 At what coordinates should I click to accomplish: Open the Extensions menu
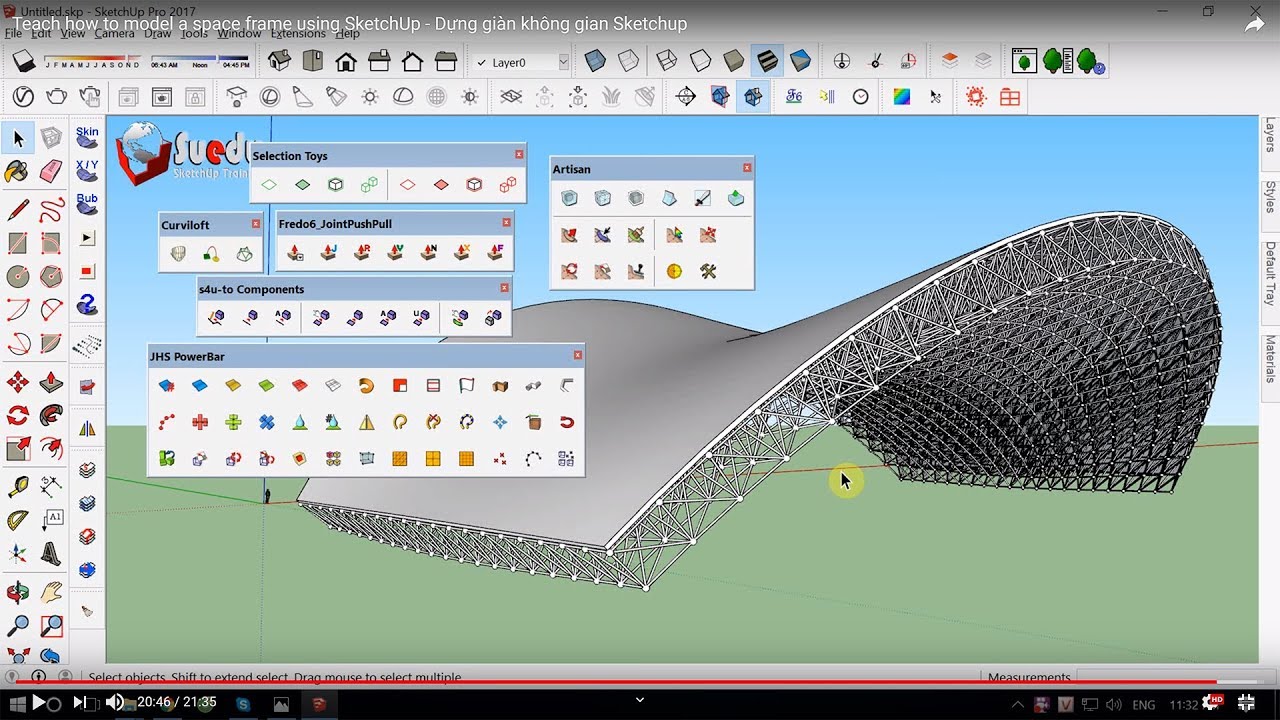pos(298,33)
